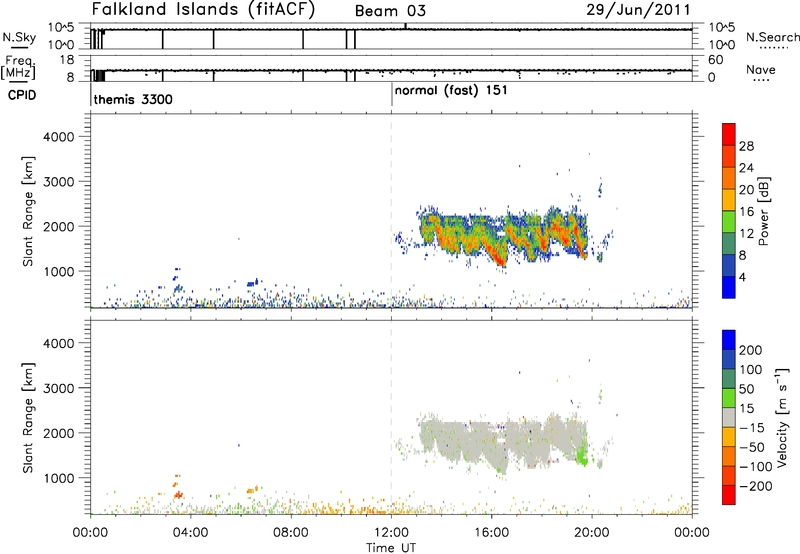The width and height of the screenshot is (800, 554).
Task: Click the dashed 12:00 CPID change line in power panel
Action: coord(391,211)
